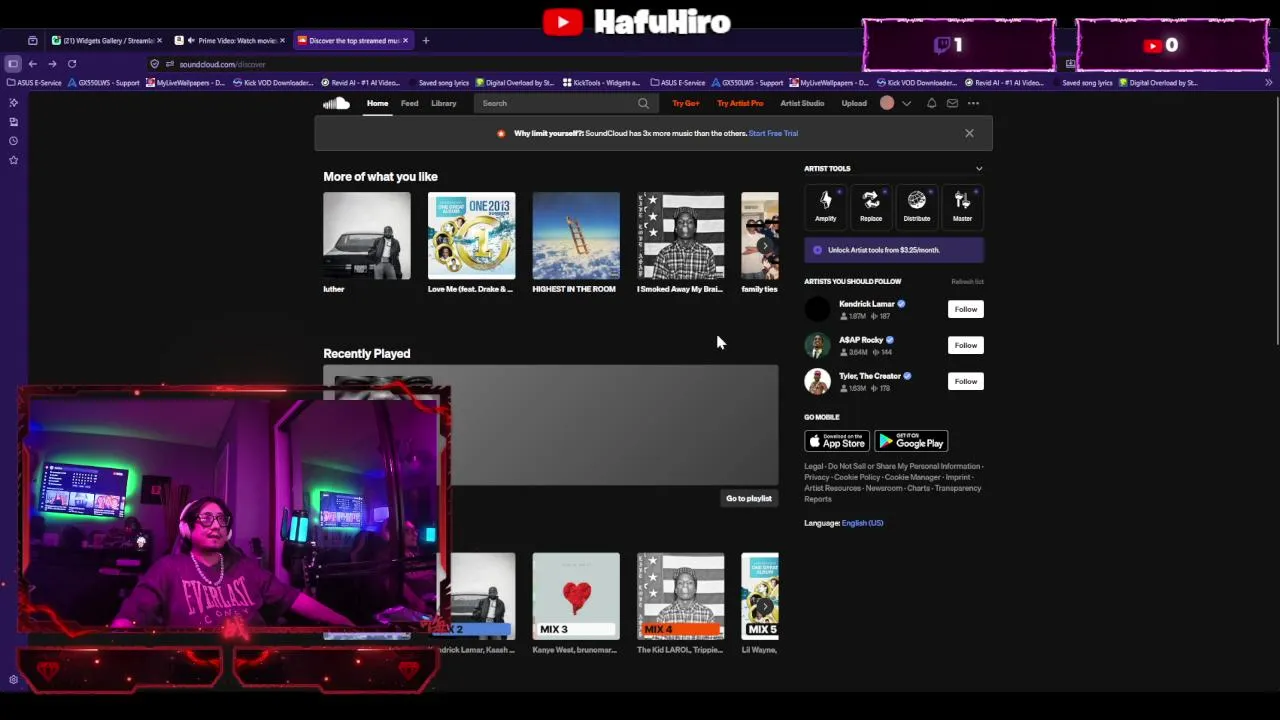This screenshot has width=1280, height=720.
Task: Toggle the browser sidebar panel button
Action: click(13, 64)
